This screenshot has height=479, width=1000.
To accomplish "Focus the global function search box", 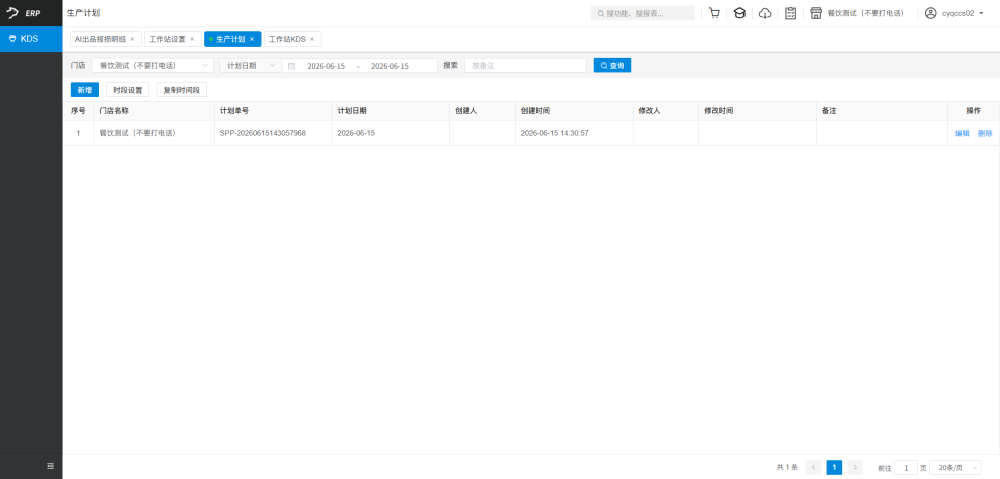I will point(643,13).
